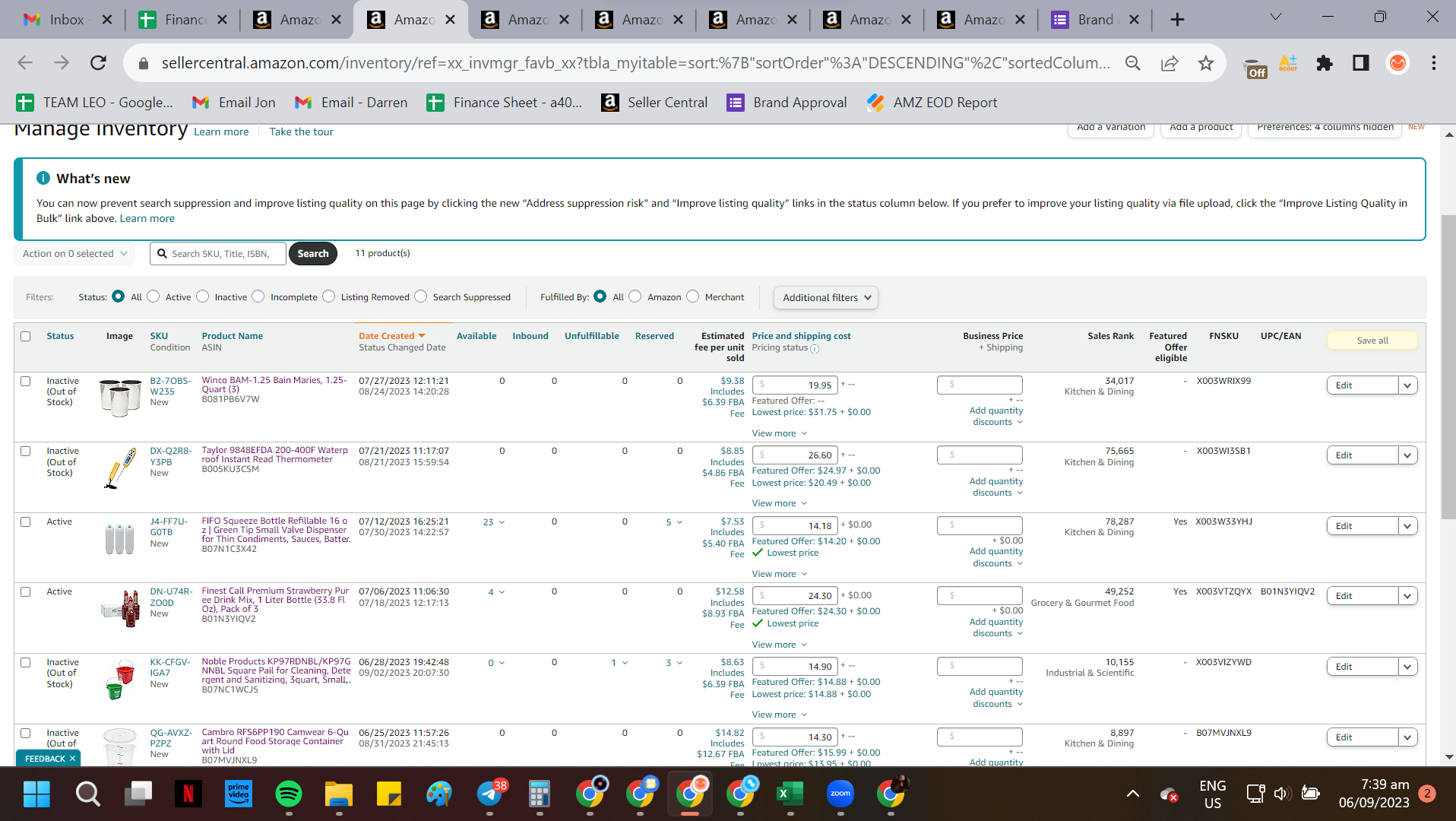This screenshot has height=821, width=1456.
Task: Go back to previous page
Action: pyautogui.click(x=25, y=63)
